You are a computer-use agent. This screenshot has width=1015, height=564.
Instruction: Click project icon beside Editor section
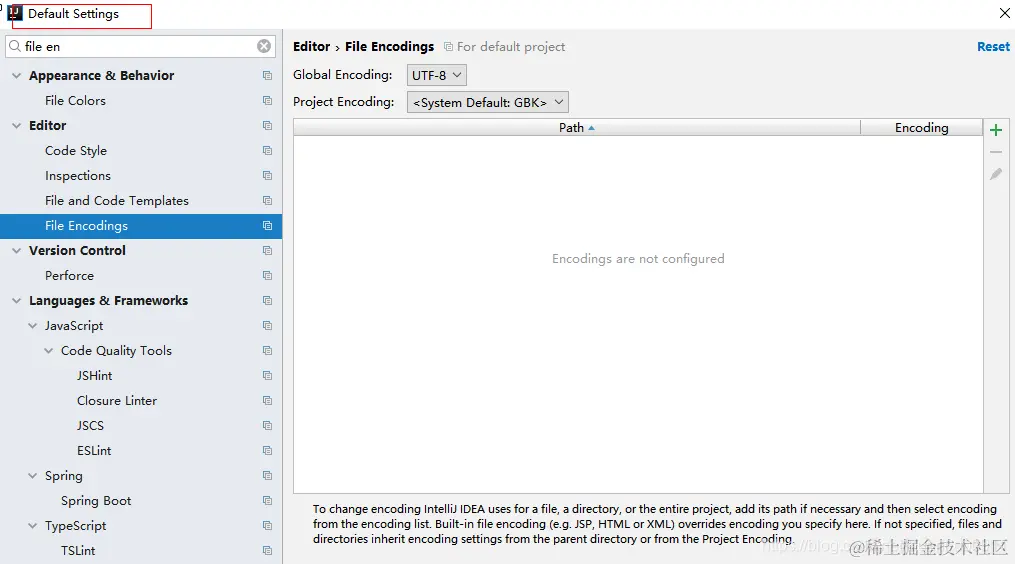tap(267, 126)
